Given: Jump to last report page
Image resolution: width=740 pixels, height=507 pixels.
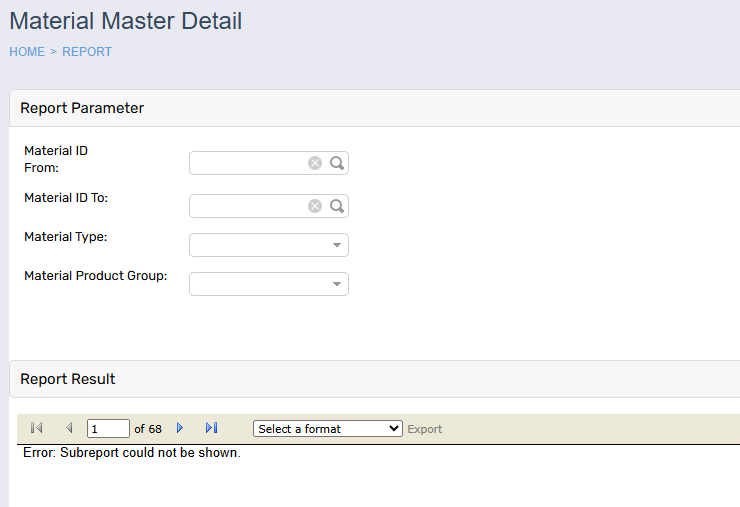Looking at the screenshot, I should click(211, 428).
